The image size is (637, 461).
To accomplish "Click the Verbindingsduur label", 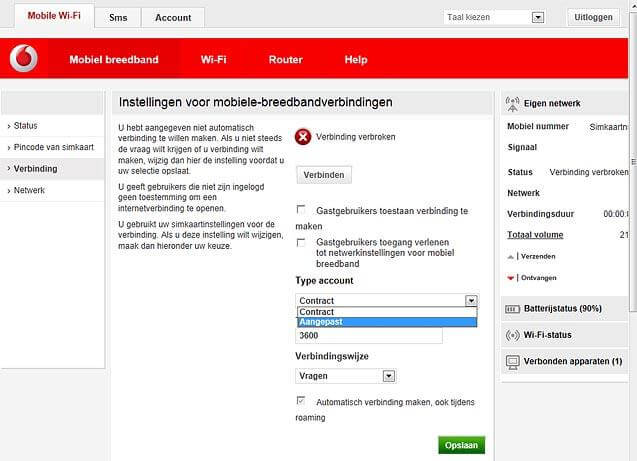I will point(540,214).
